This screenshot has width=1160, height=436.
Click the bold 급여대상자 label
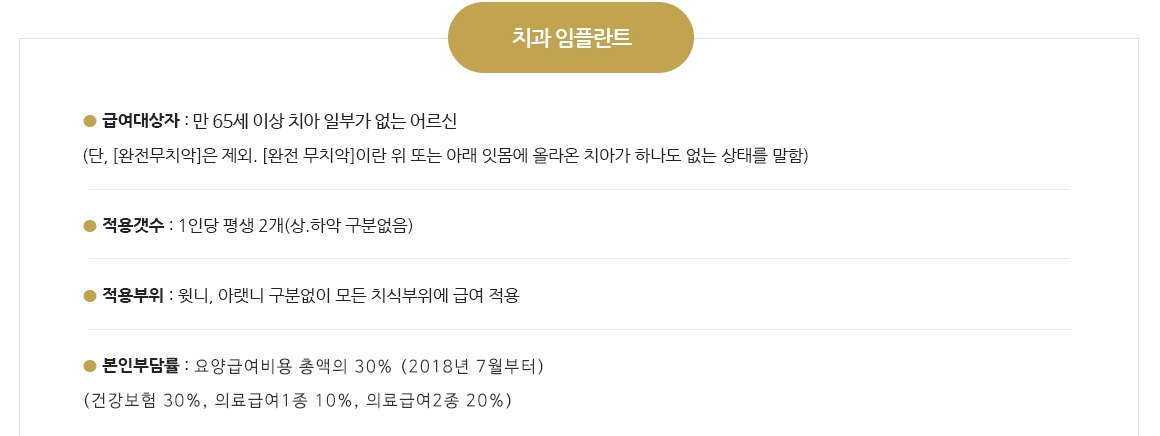pyautogui.click(x=141, y=121)
